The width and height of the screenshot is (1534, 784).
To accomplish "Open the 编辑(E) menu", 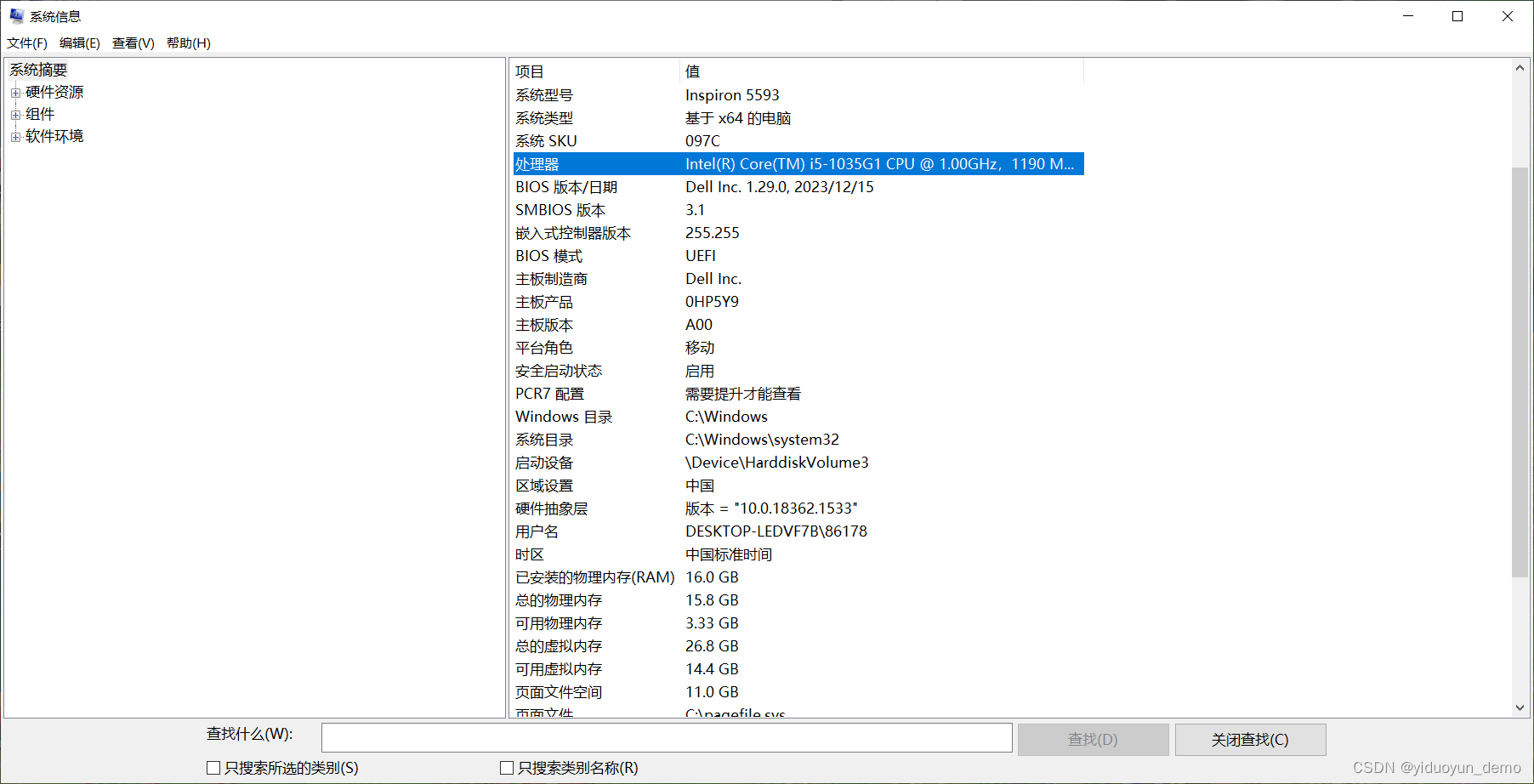I will [80, 43].
